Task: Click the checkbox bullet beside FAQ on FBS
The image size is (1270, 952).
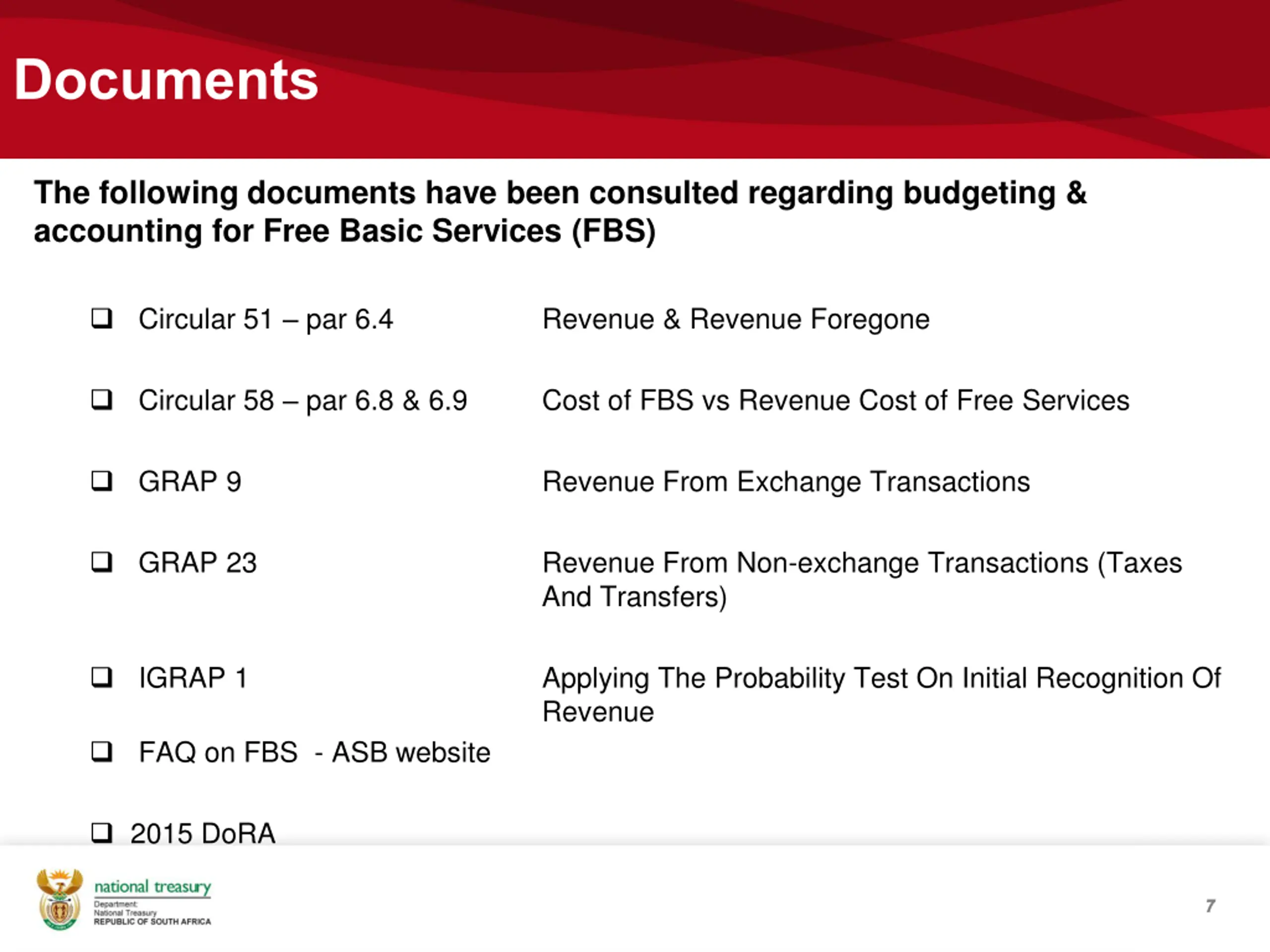Action: click(x=102, y=751)
